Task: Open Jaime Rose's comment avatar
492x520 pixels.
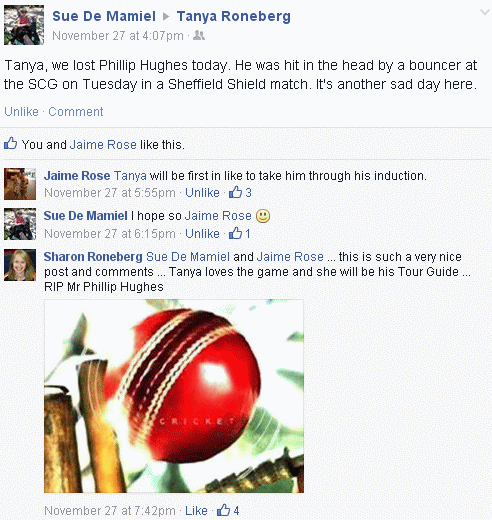Action: click(20, 184)
